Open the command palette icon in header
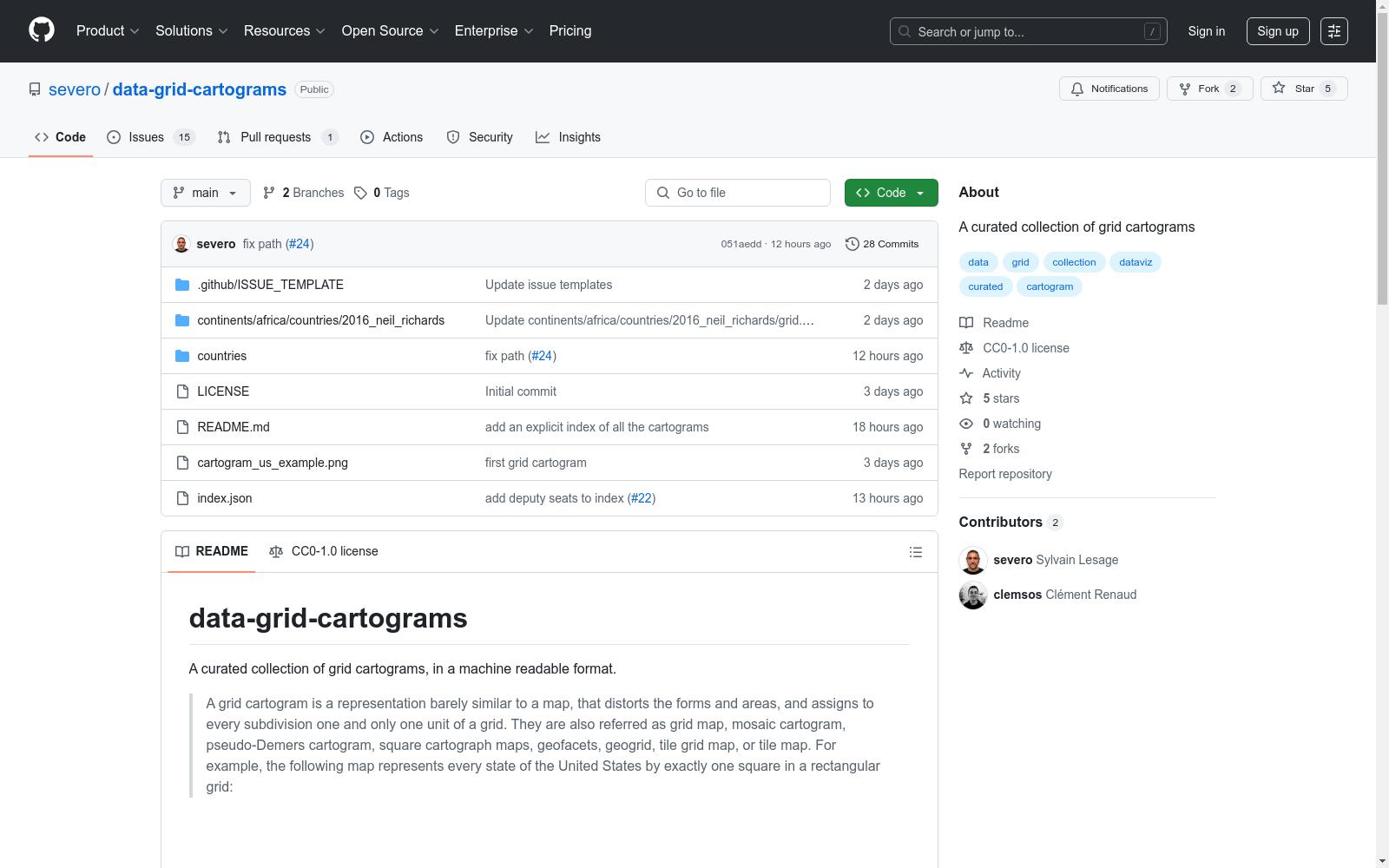This screenshot has height=868, width=1389. 1334,31
